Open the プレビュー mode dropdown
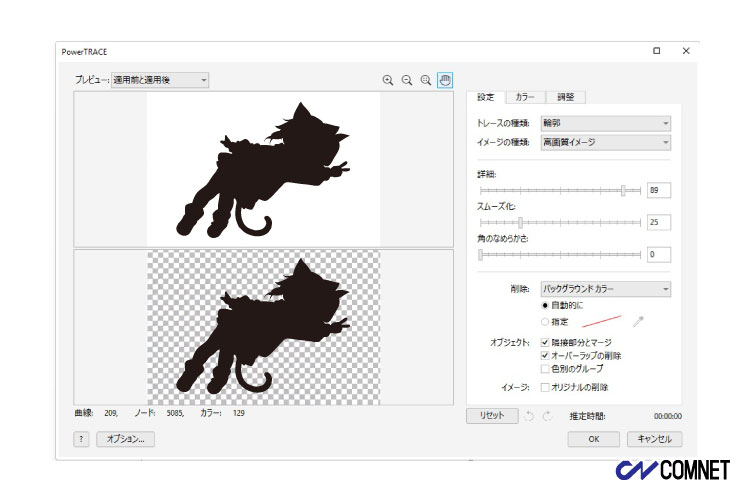The width and height of the screenshot is (750, 500). click(160, 80)
